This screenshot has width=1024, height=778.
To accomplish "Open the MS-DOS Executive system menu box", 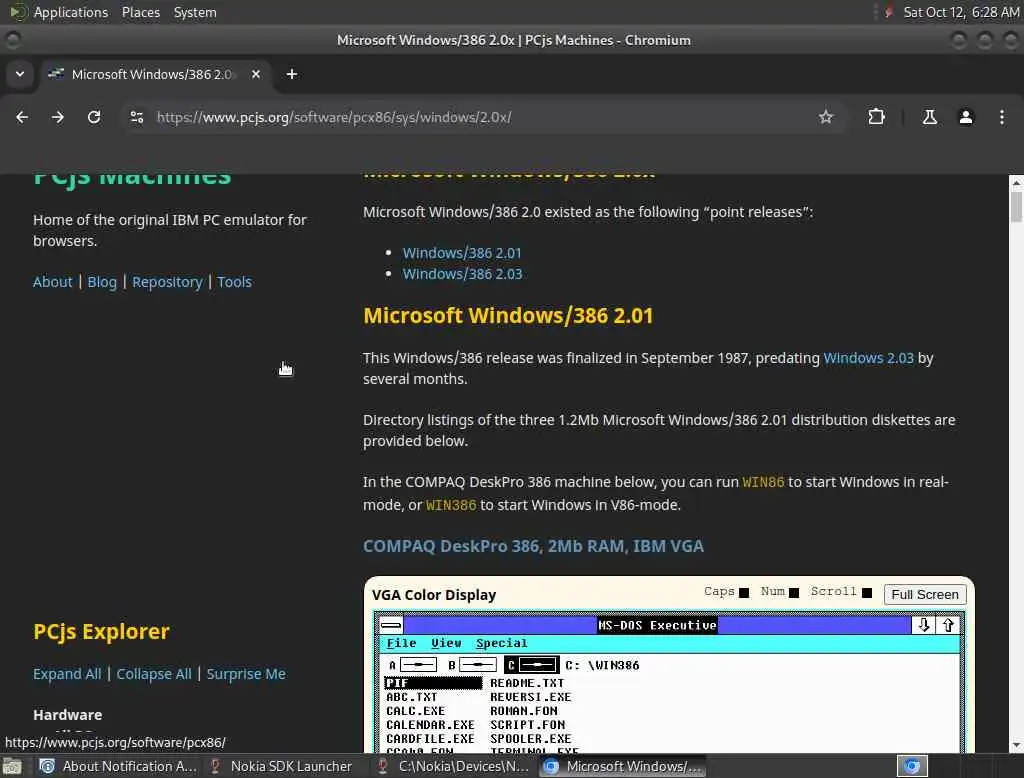I will click(x=391, y=625).
